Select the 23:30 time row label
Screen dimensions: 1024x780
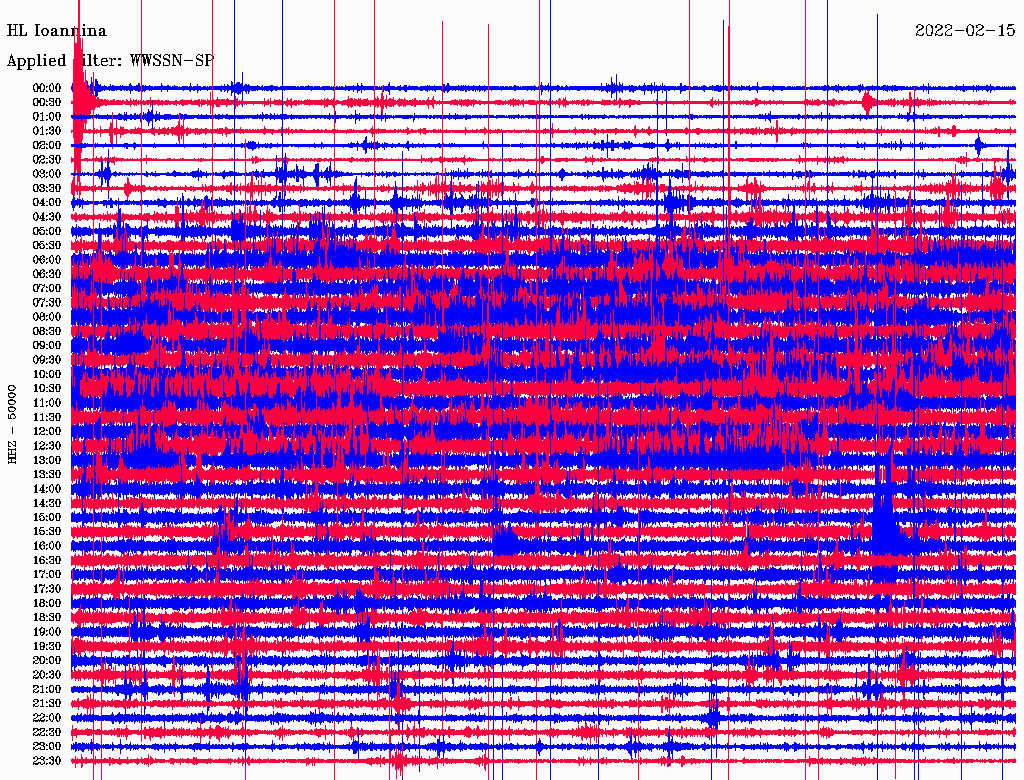click(x=47, y=760)
